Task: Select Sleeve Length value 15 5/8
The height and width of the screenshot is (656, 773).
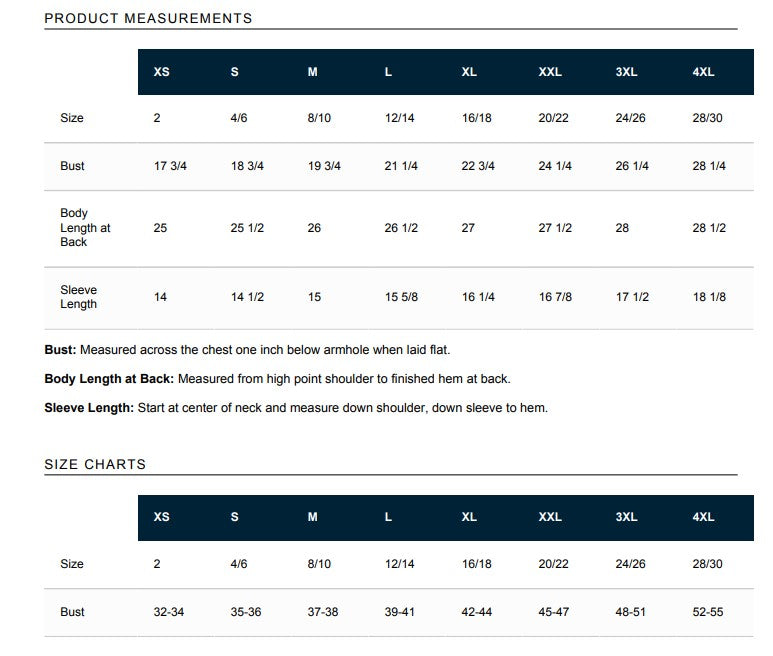Action: click(401, 297)
